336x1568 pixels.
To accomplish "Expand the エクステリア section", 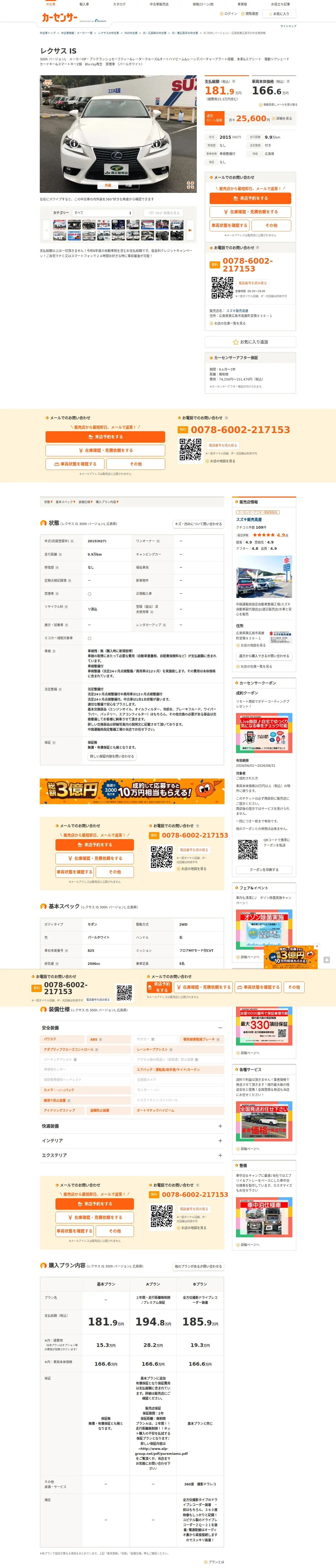I will [x=131, y=1155].
